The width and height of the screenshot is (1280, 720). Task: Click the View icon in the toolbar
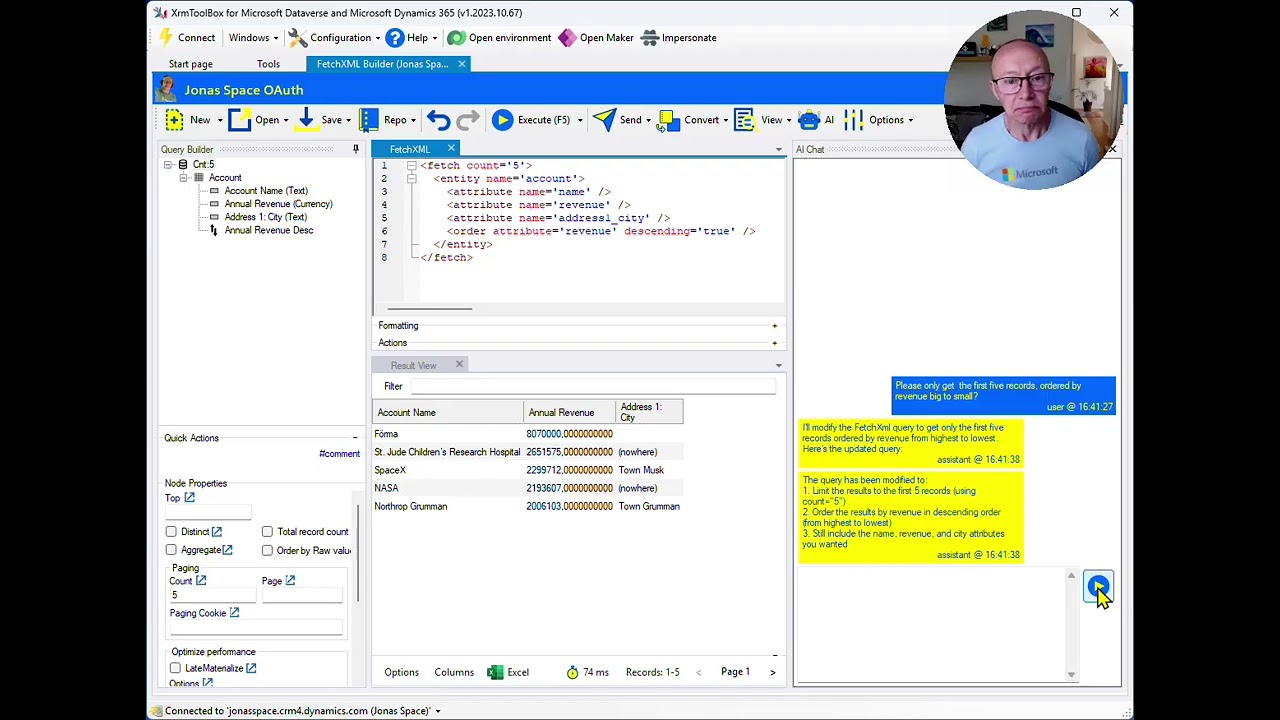pos(744,120)
